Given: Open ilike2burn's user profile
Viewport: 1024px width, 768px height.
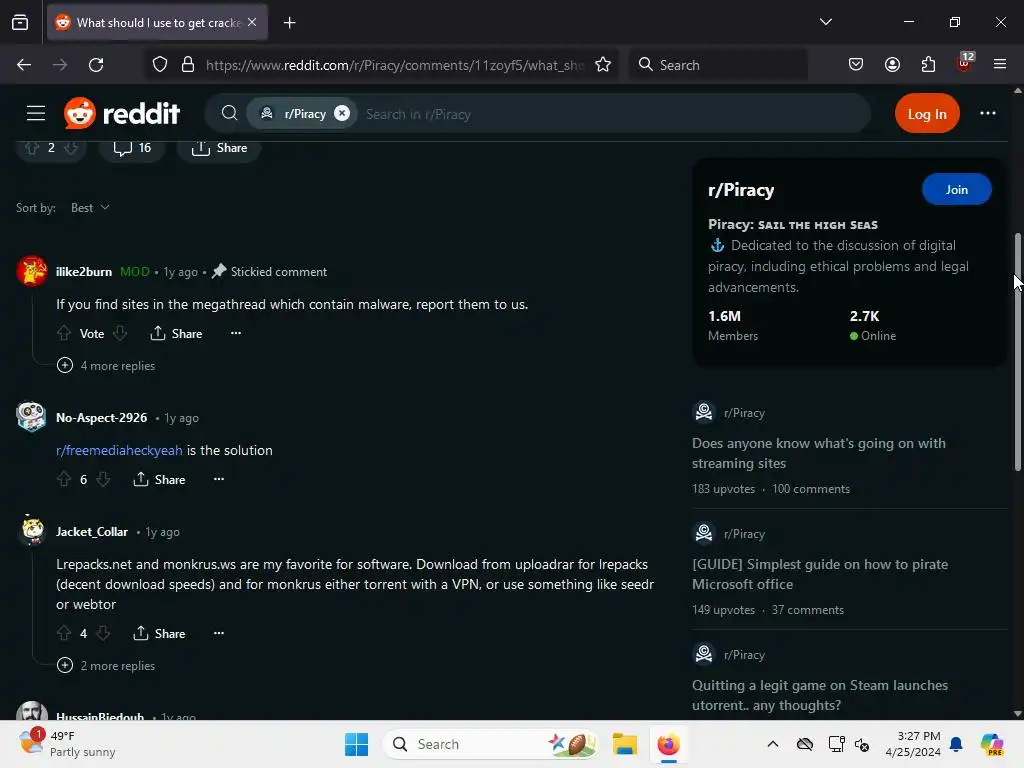Looking at the screenshot, I should click(x=84, y=272).
